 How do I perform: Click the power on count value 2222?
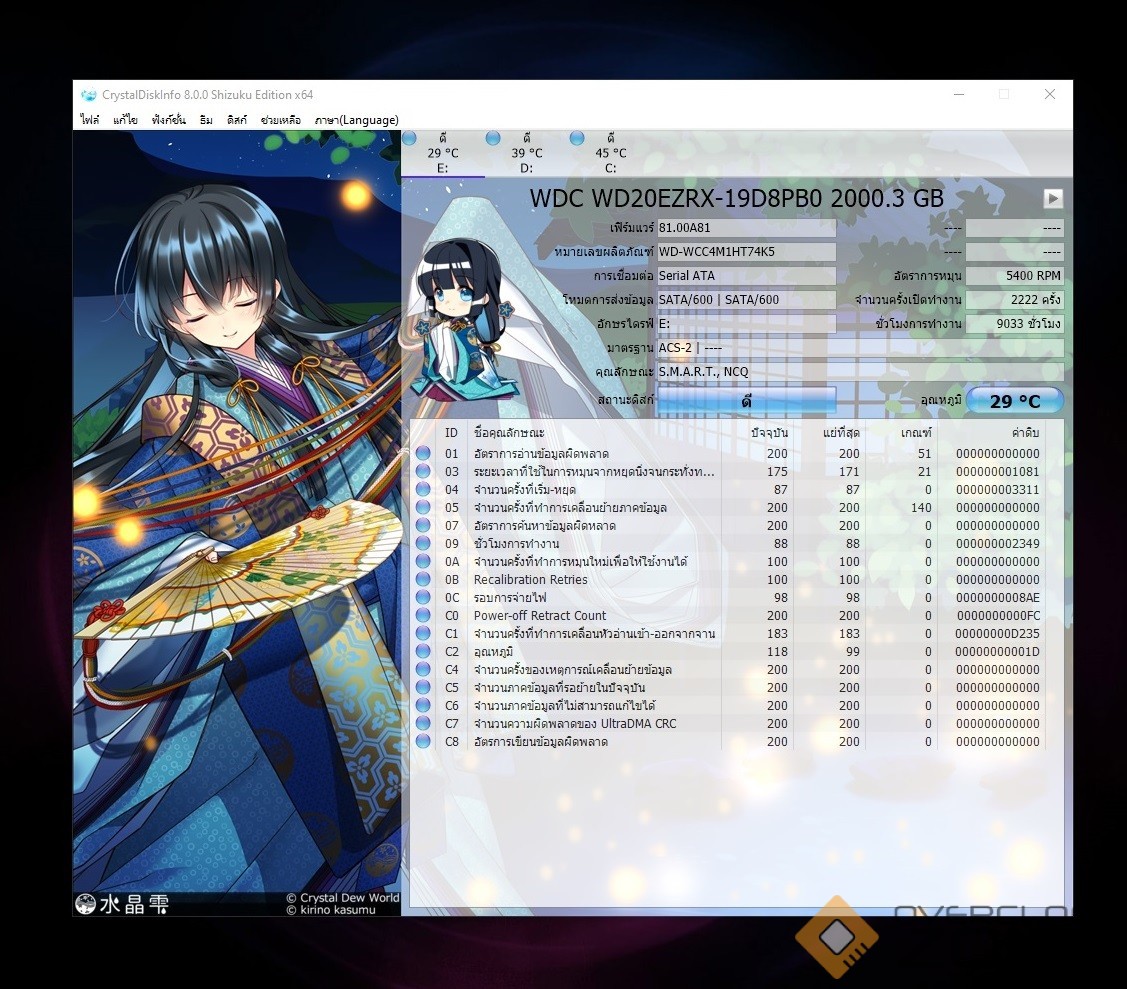click(1014, 300)
